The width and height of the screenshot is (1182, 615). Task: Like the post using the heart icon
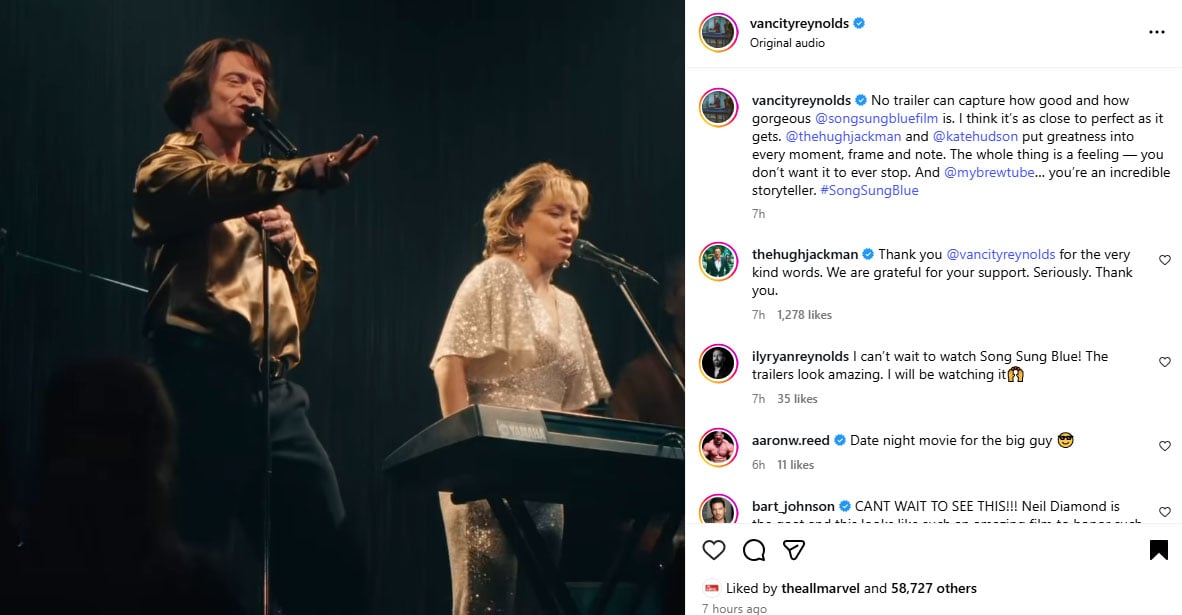tap(714, 550)
